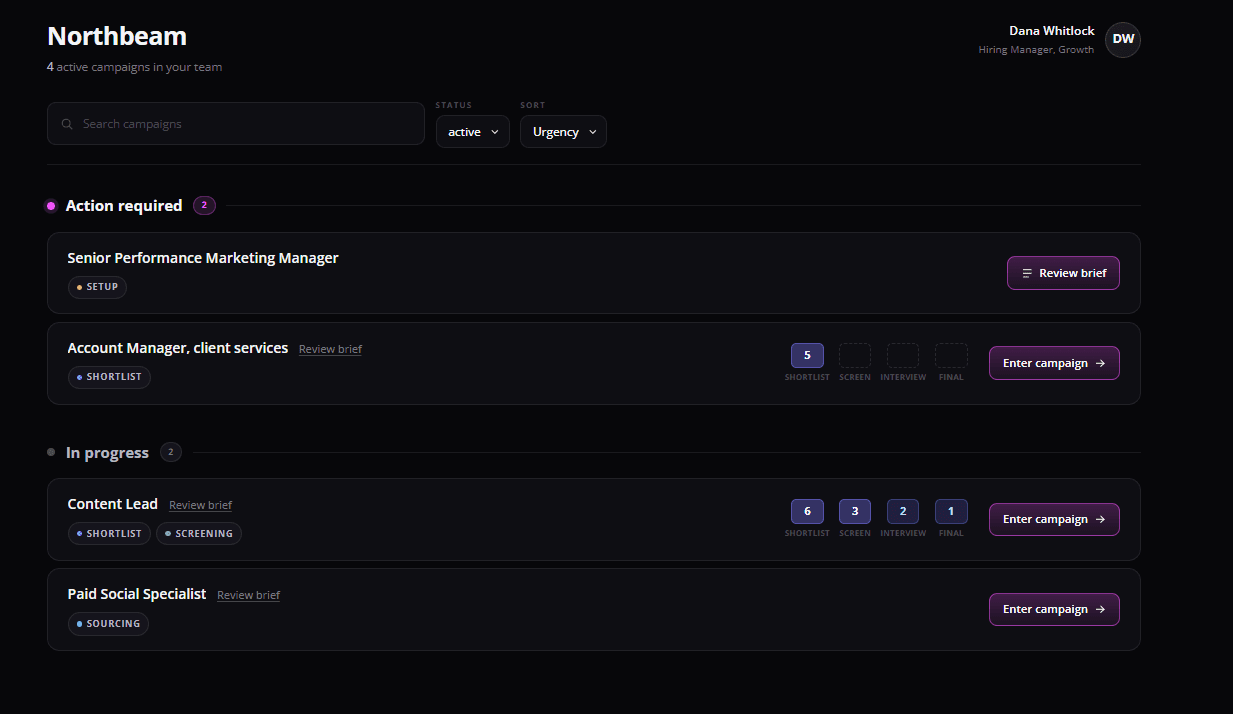Enter the Account Manager campaign
The height and width of the screenshot is (714, 1233).
(x=1054, y=363)
